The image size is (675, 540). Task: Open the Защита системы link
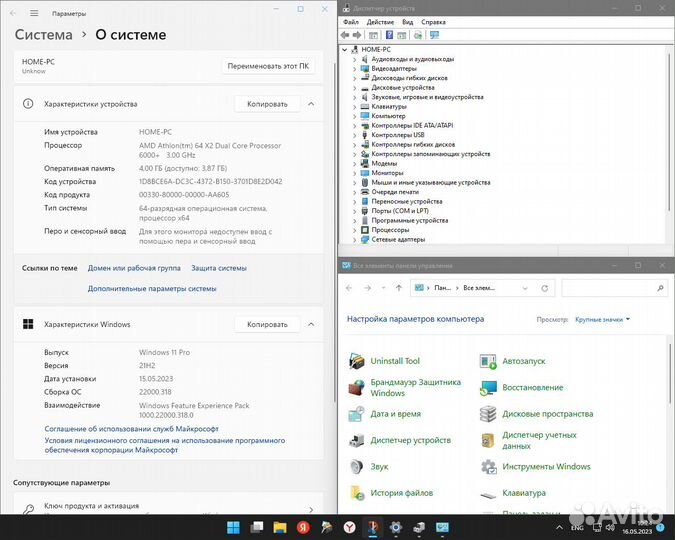click(219, 268)
